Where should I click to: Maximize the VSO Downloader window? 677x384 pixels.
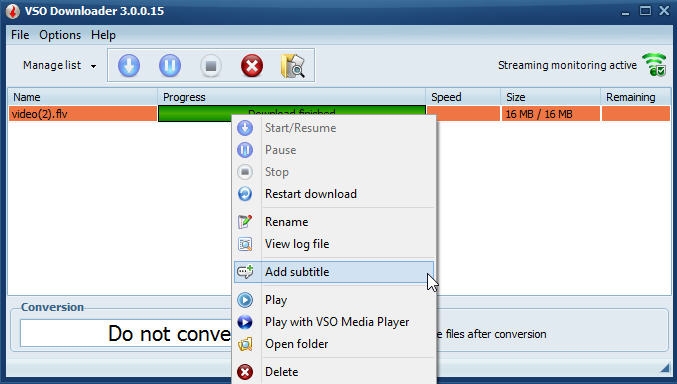pyautogui.click(x=645, y=11)
